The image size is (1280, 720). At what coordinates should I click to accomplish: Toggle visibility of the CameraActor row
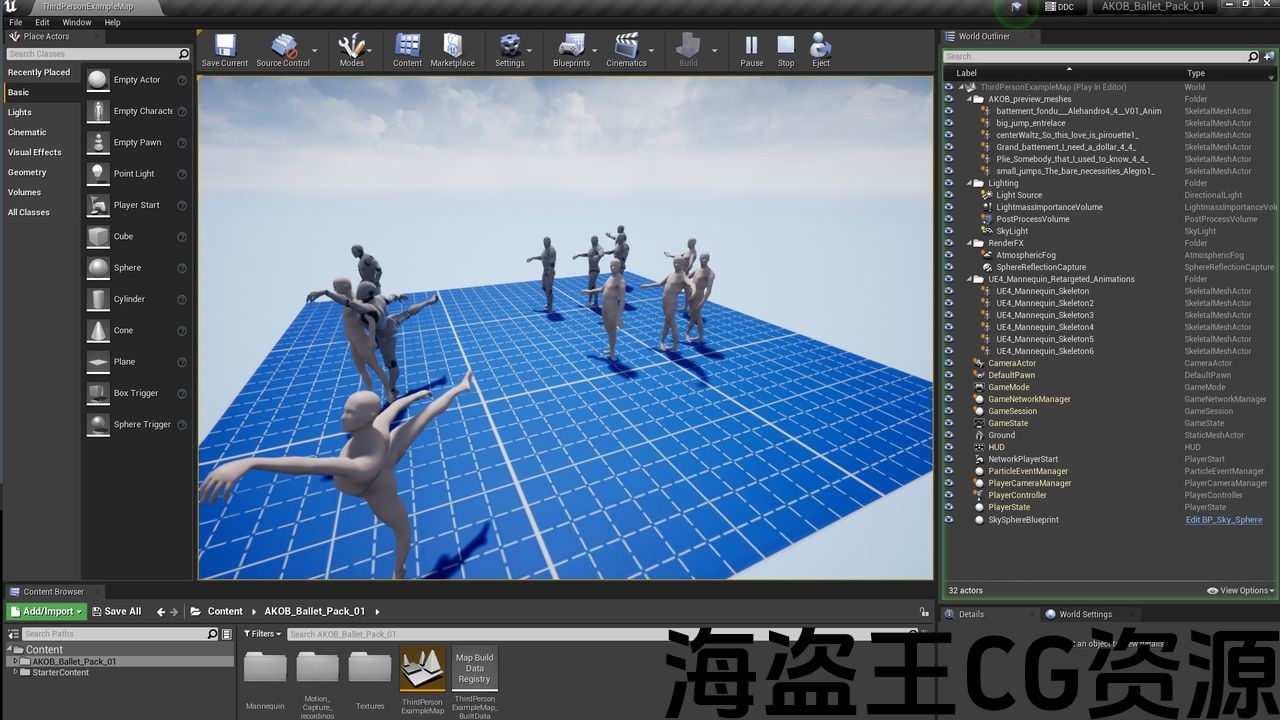coord(949,363)
